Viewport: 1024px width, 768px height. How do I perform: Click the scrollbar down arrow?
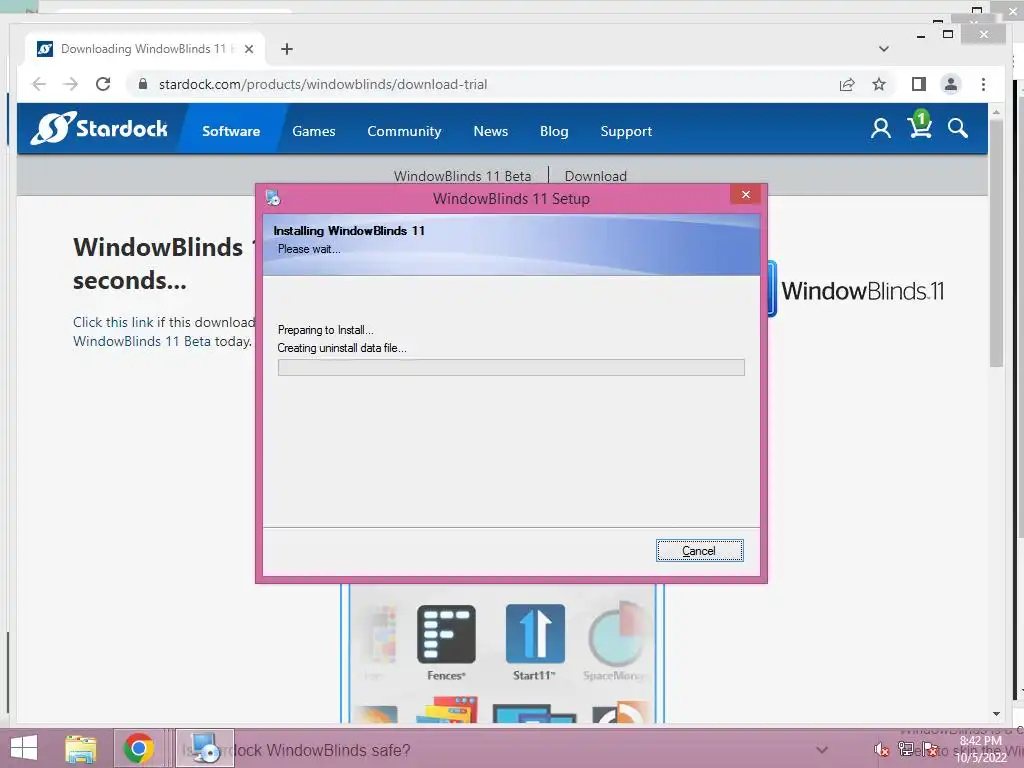(x=996, y=714)
